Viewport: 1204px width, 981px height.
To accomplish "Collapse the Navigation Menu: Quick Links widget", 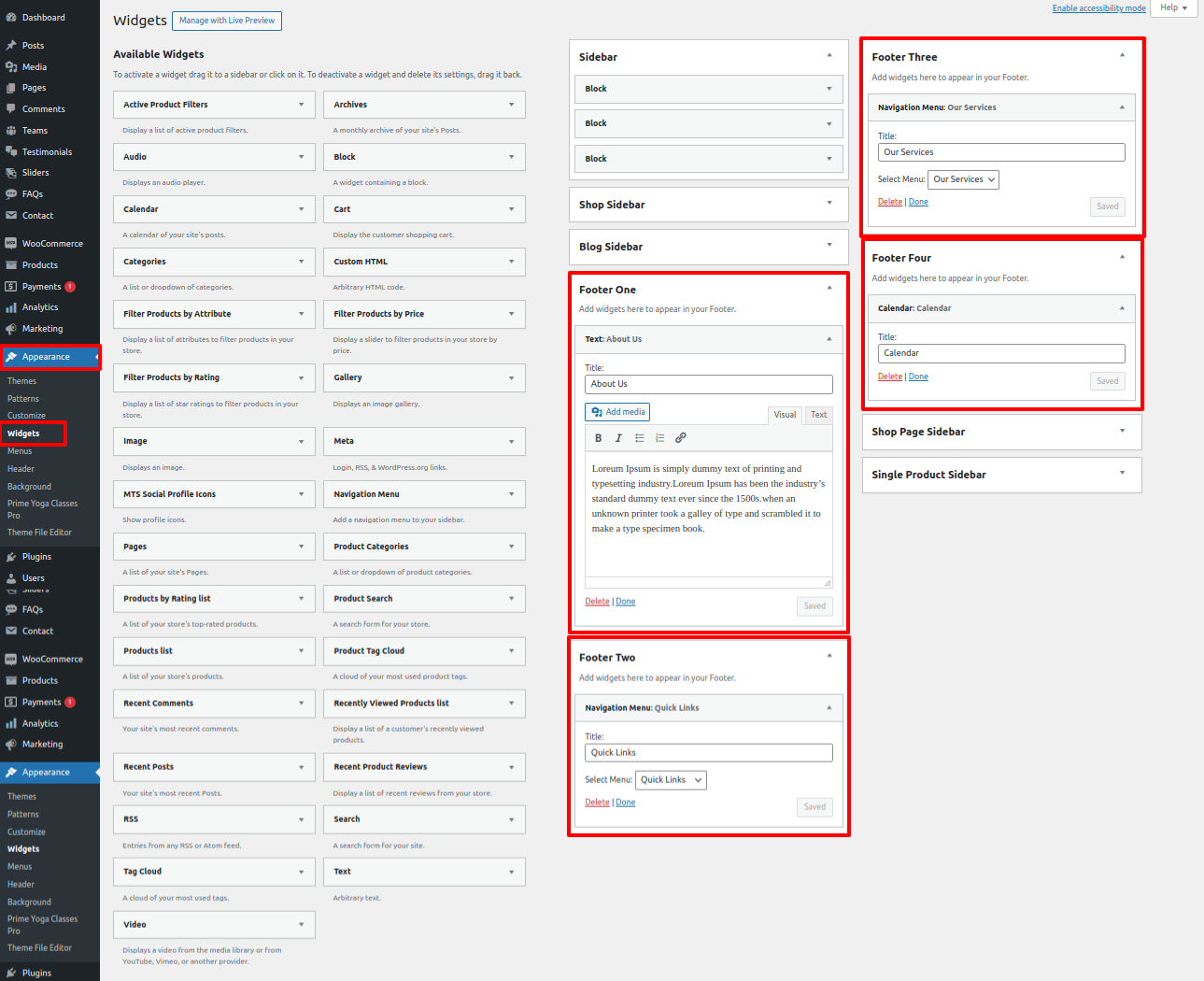I will [829, 708].
